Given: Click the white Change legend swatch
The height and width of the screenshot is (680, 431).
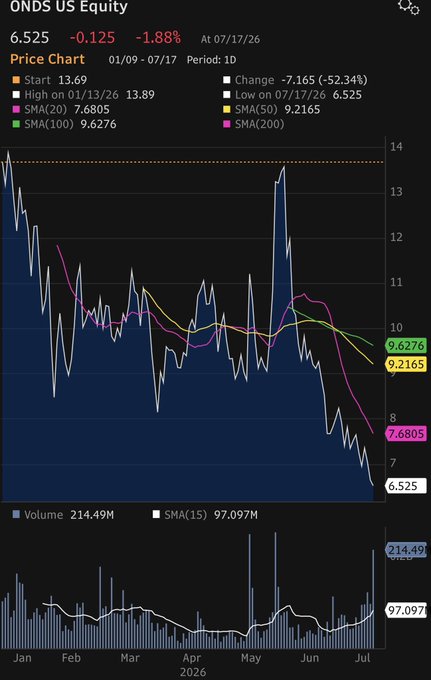Looking at the screenshot, I should [227, 80].
